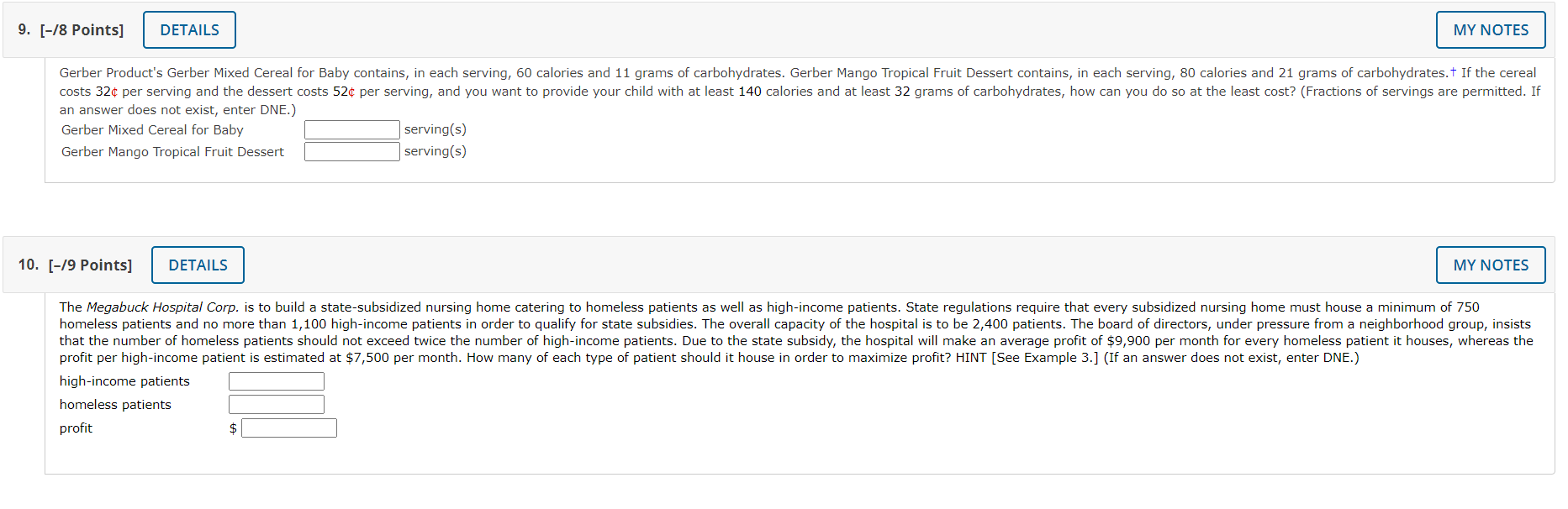Click the DETAILS button for question 9
The image size is (1568, 509).
pyautogui.click(x=188, y=29)
